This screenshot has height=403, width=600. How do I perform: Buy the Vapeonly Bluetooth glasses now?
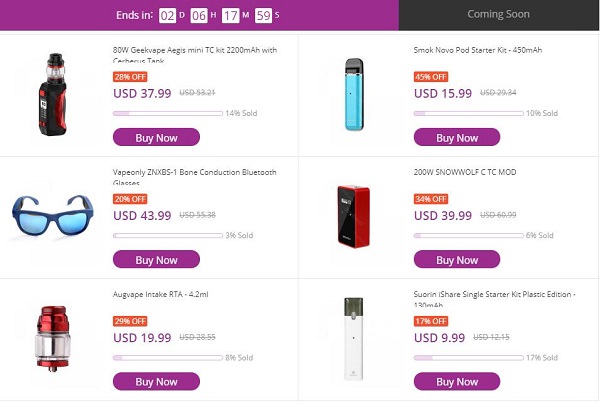coord(156,260)
